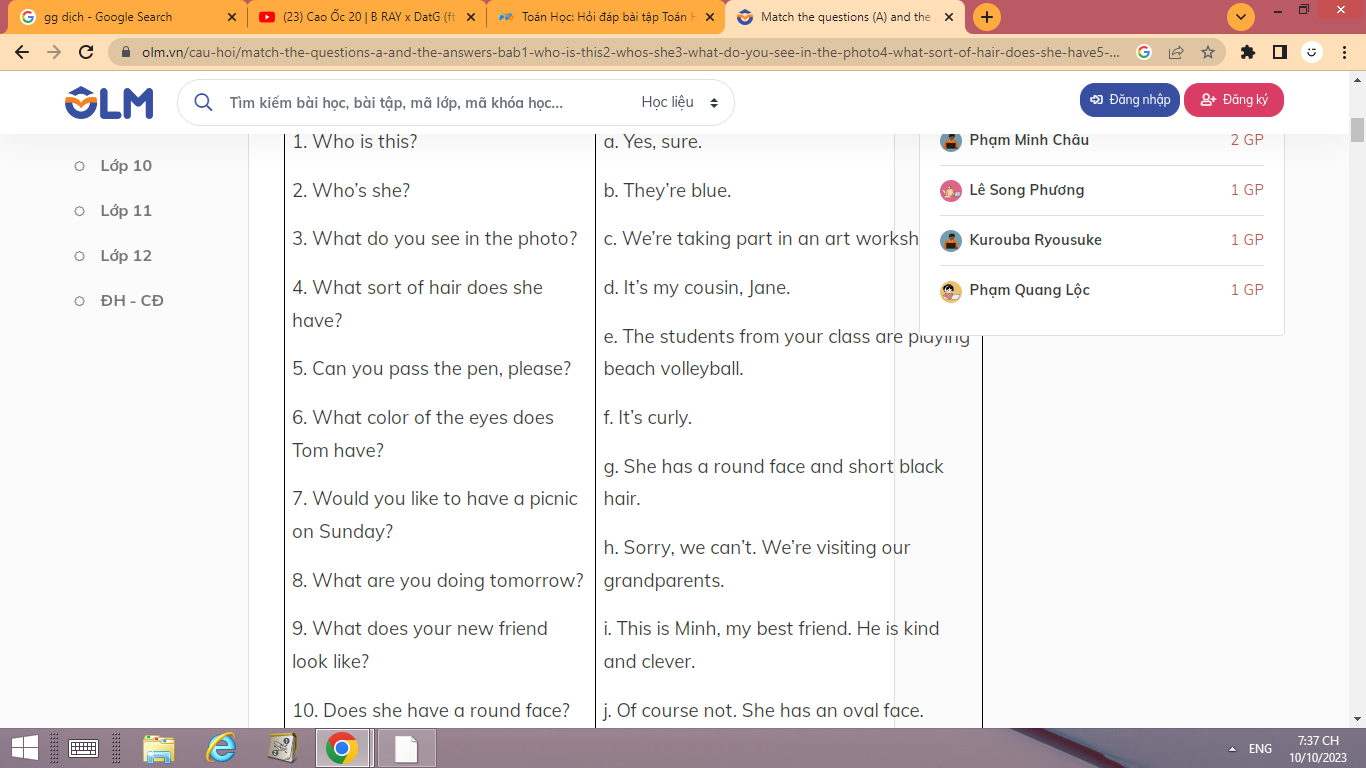
Task: Select the Lớp 11 option
Action: (126, 211)
